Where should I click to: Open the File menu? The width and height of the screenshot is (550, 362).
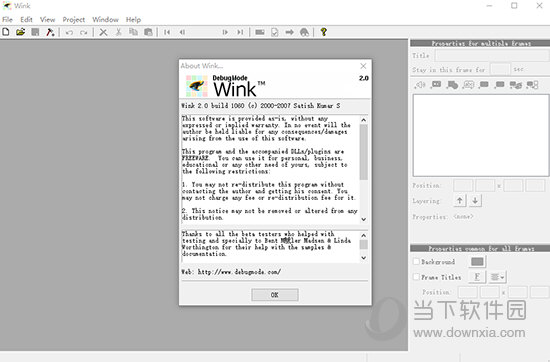point(7,20)
